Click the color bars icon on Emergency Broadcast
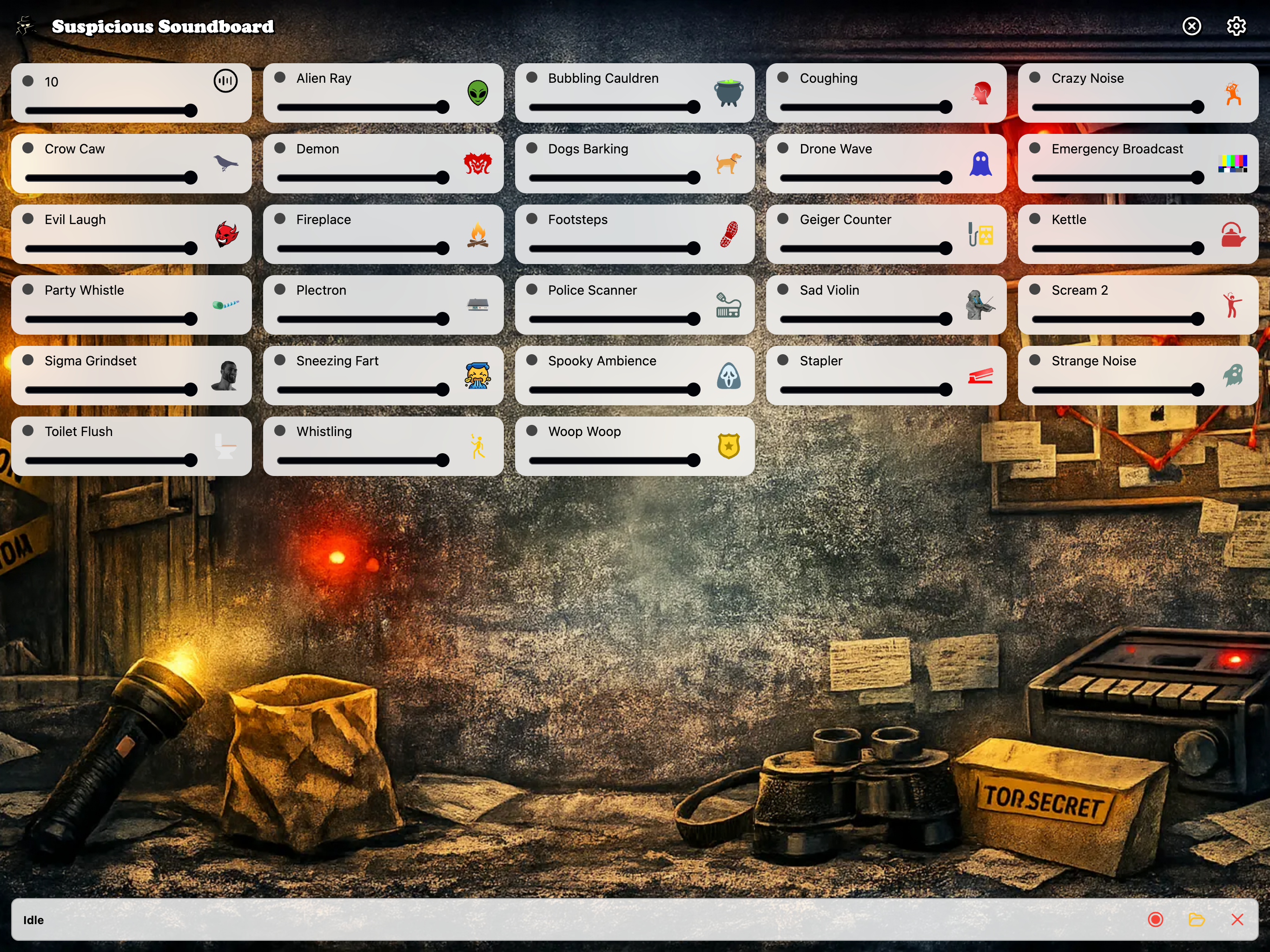This screenshot has width=1270, height=952. pyautogui.click(x=1233, y=164)
